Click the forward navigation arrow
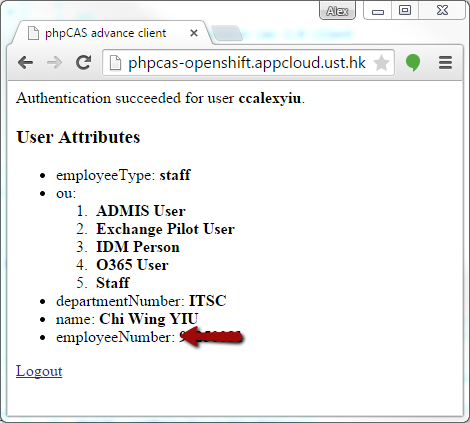This screenshot has height=423, width=470. [54, 62]
